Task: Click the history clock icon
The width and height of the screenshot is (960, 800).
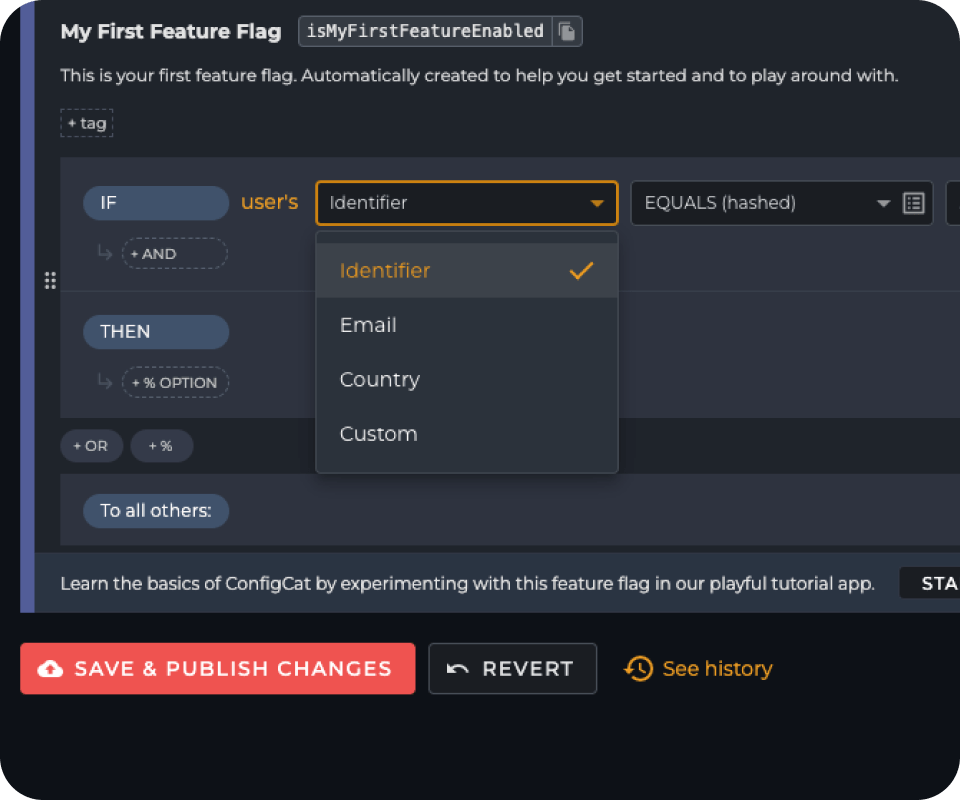Action: [x=639, y=668]
